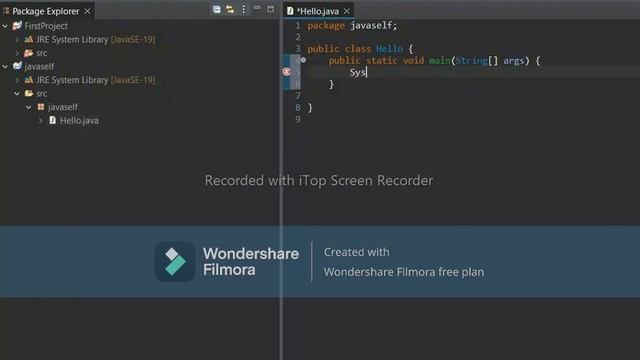The height and width of the screenshot is (360, 640).
Task: Select the javaself package row
Action: point(62,107)
